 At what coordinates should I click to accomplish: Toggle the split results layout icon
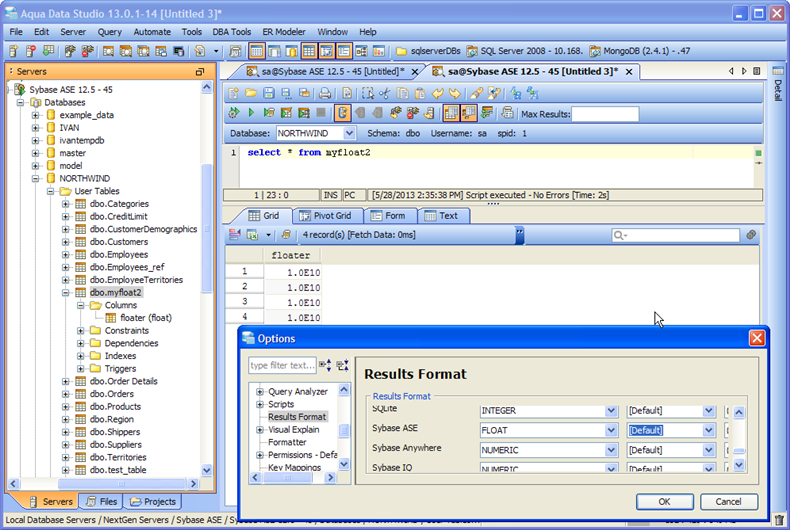point(469,113)
